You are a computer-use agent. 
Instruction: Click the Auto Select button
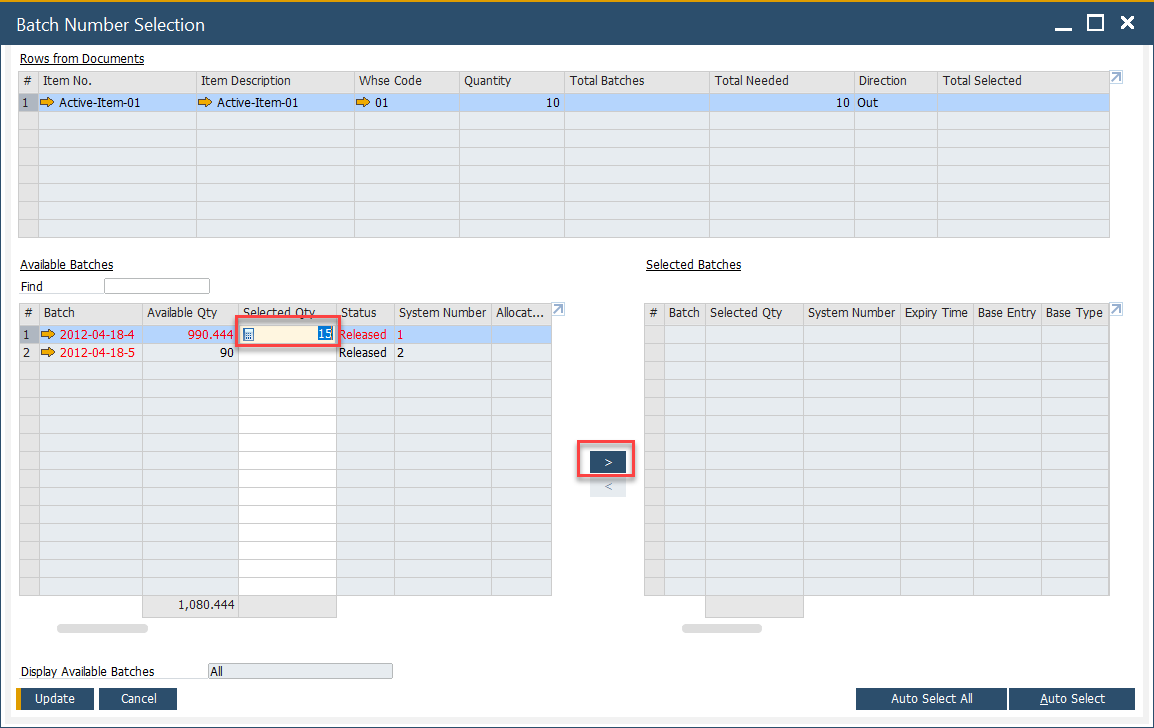[1072, 699]
